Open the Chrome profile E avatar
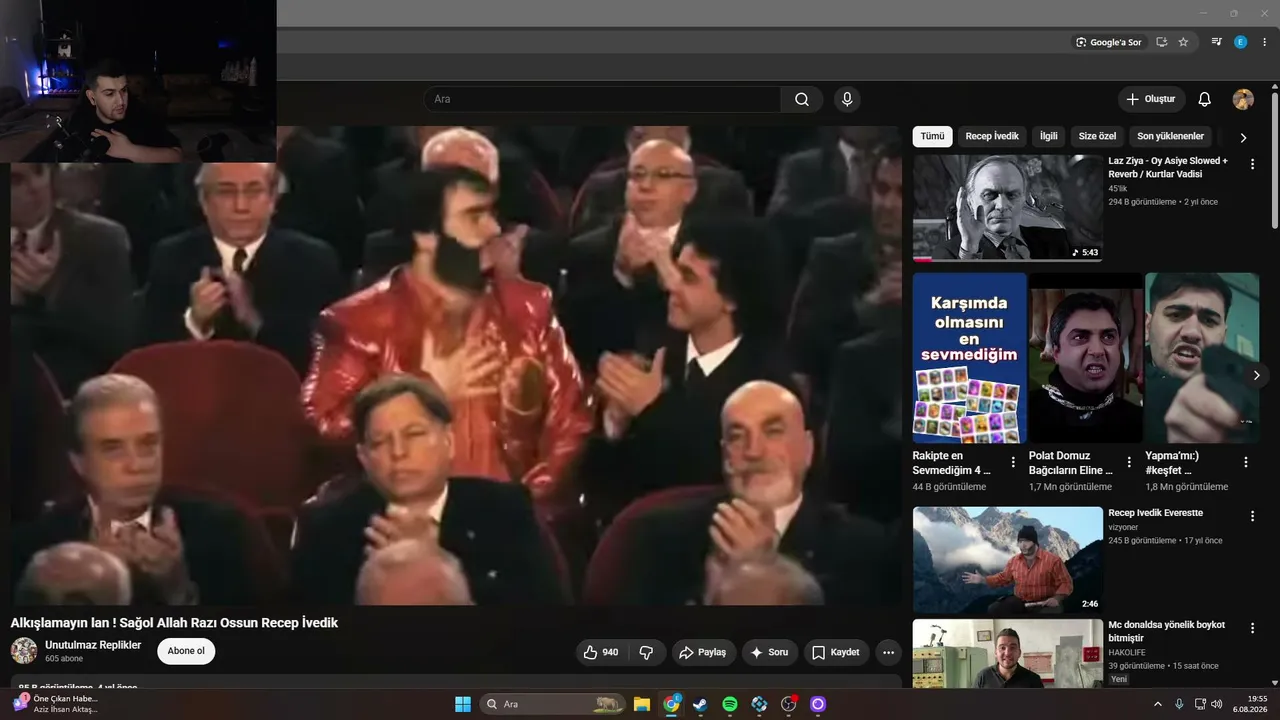The width and height of the screenshot is (1280, 720). click(1240, 42)
